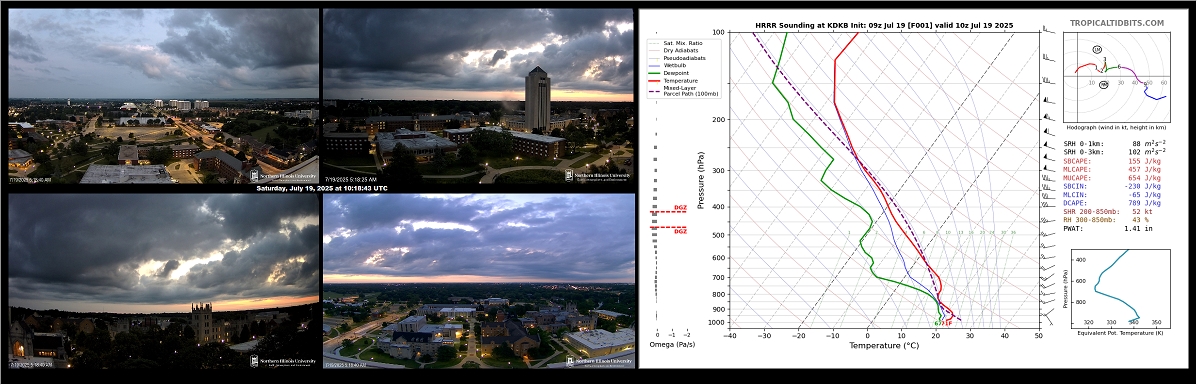Open the top-right tower webcam view
Screen dimensions: 1197x385
tap(479, 96)
